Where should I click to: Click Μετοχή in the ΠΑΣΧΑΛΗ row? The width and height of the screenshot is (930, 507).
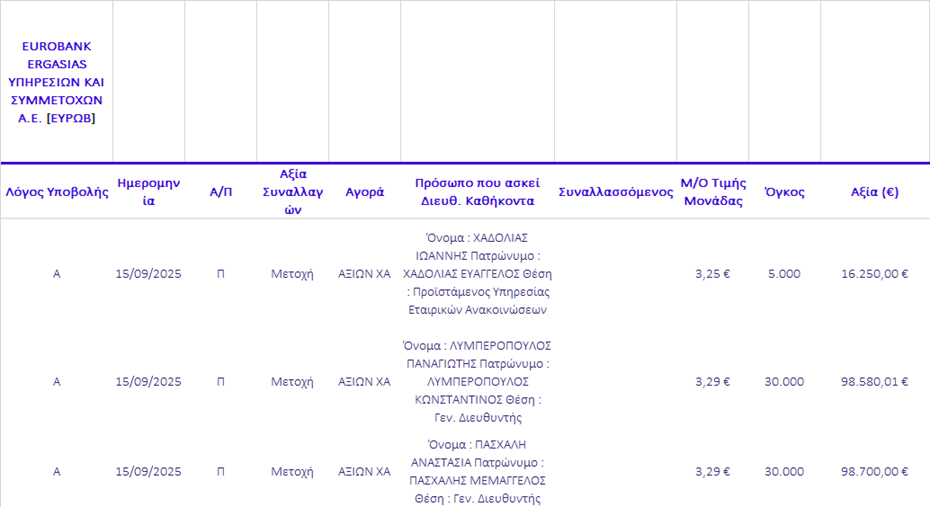292,472
